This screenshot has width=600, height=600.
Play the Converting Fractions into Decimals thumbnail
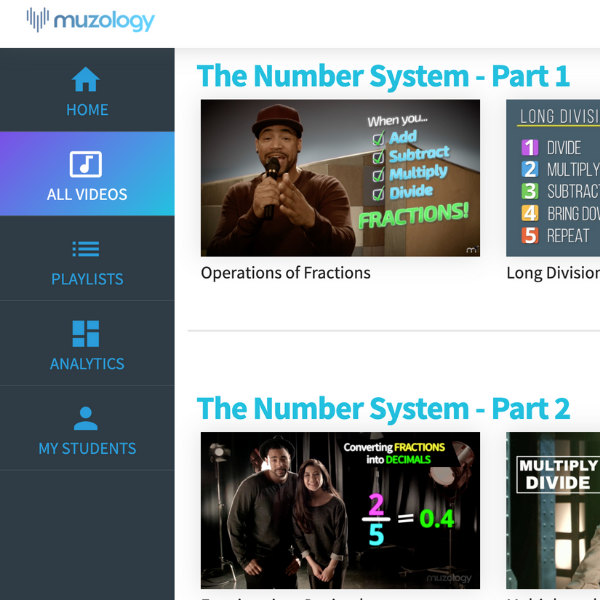pyautogui.click(x=340, y=510)
